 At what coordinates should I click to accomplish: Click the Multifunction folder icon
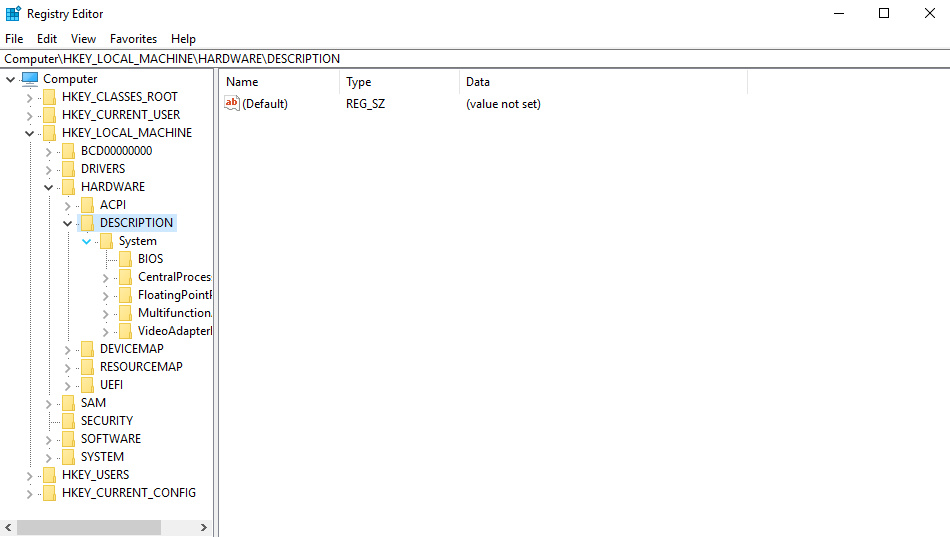click(125, 313)
